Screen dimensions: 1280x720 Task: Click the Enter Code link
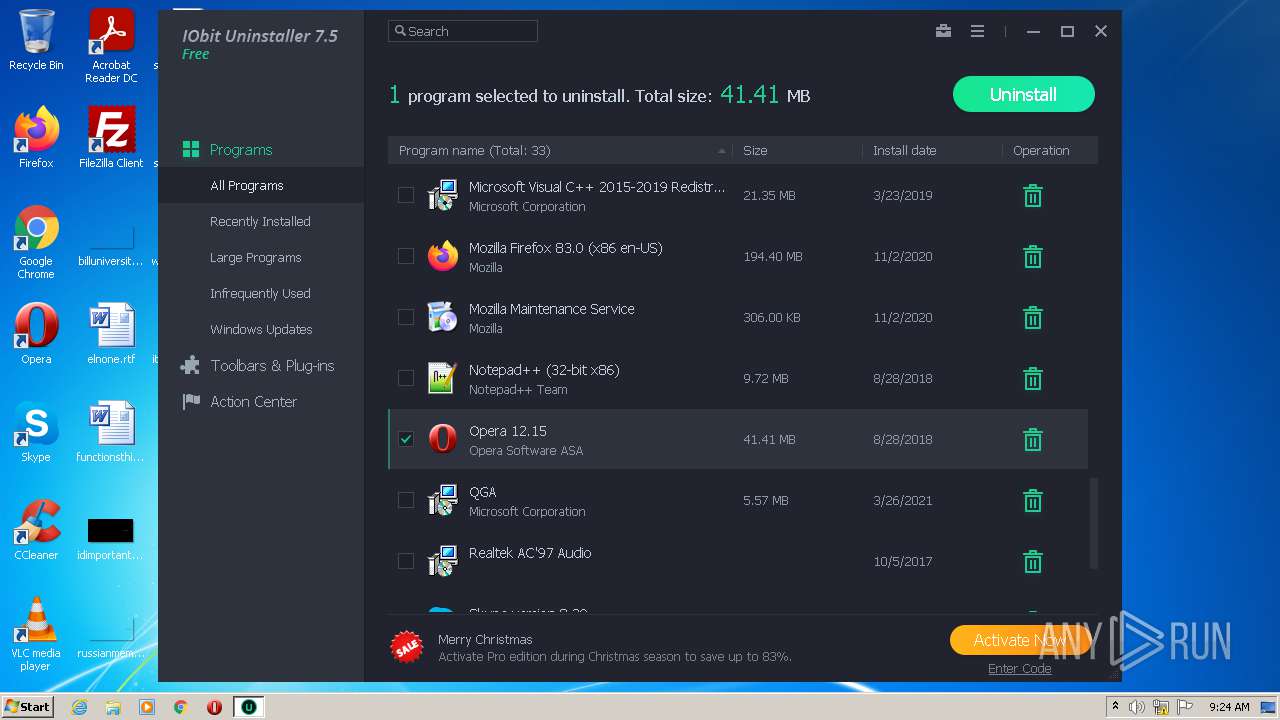pyautogui.click(x=1019, y=669)
